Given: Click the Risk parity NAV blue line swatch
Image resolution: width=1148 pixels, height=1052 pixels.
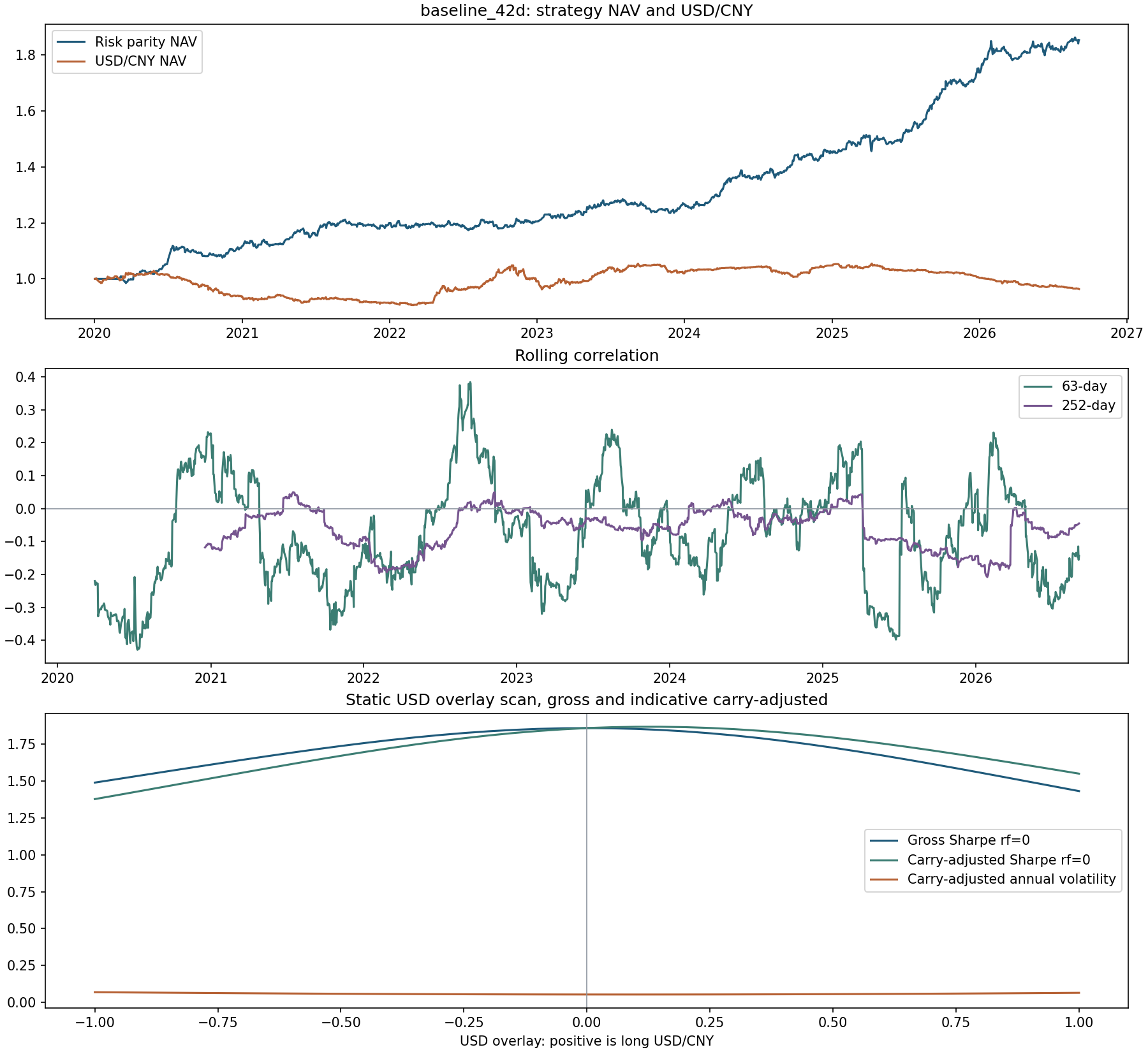Looking at the screenshot, I should coord(71,42).
